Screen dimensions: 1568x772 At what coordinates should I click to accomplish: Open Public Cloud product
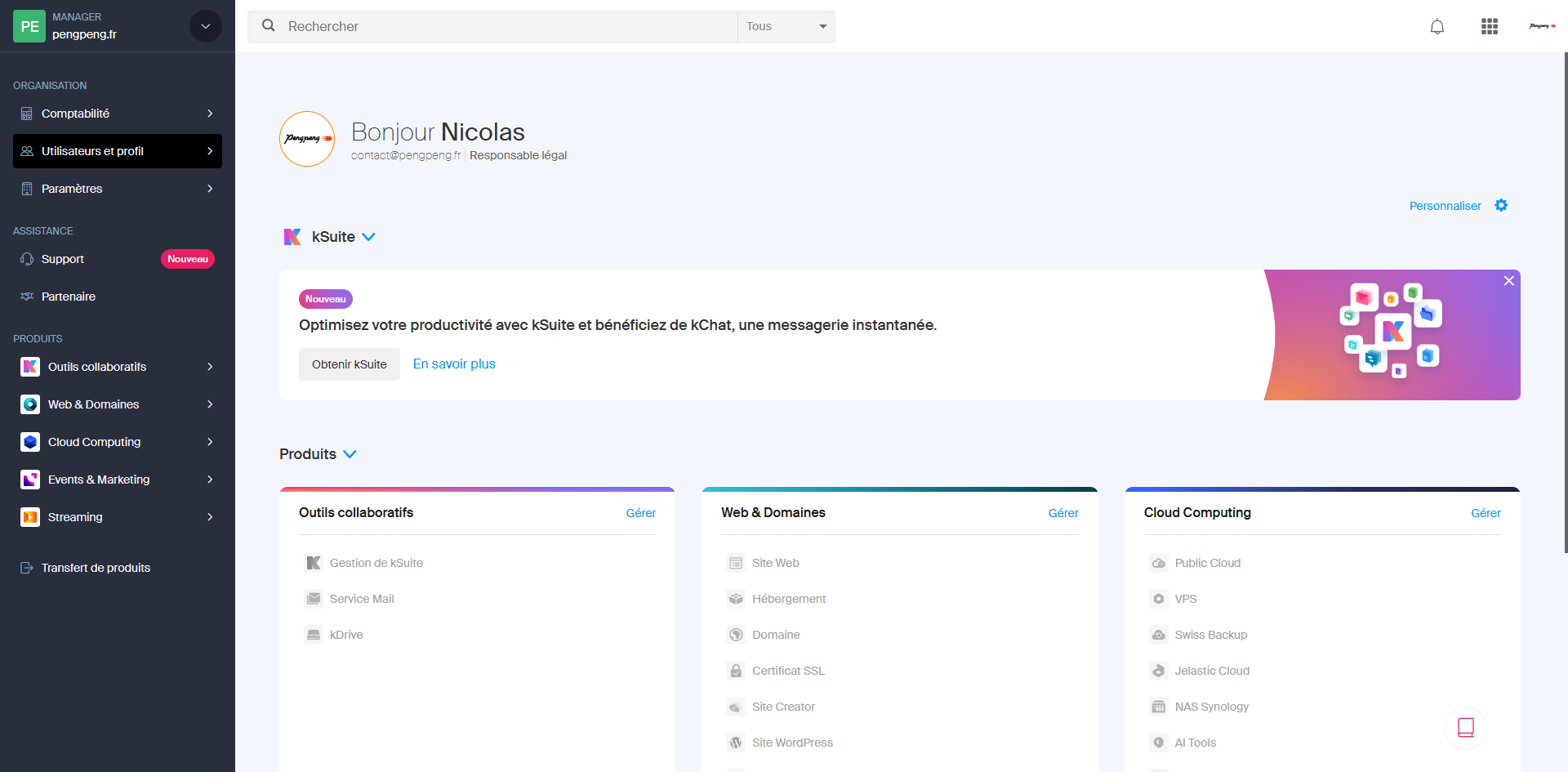click(1207, 563)
